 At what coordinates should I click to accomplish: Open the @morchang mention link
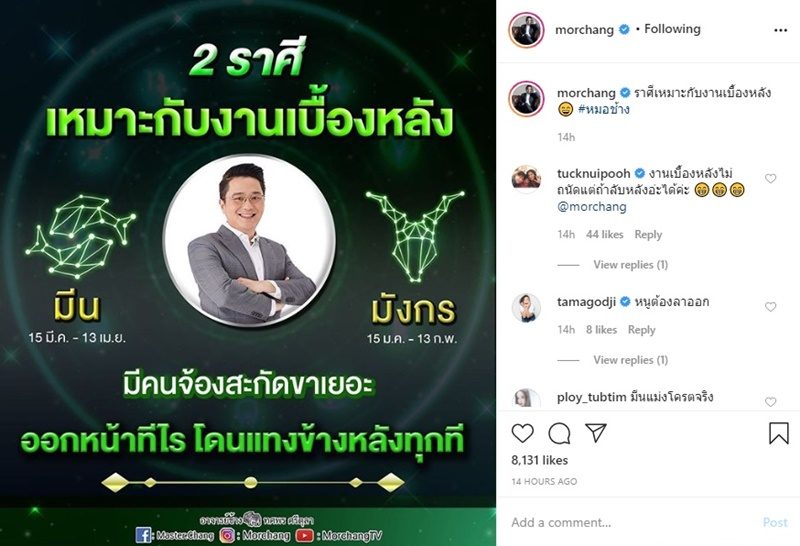(x=592, y=207)
